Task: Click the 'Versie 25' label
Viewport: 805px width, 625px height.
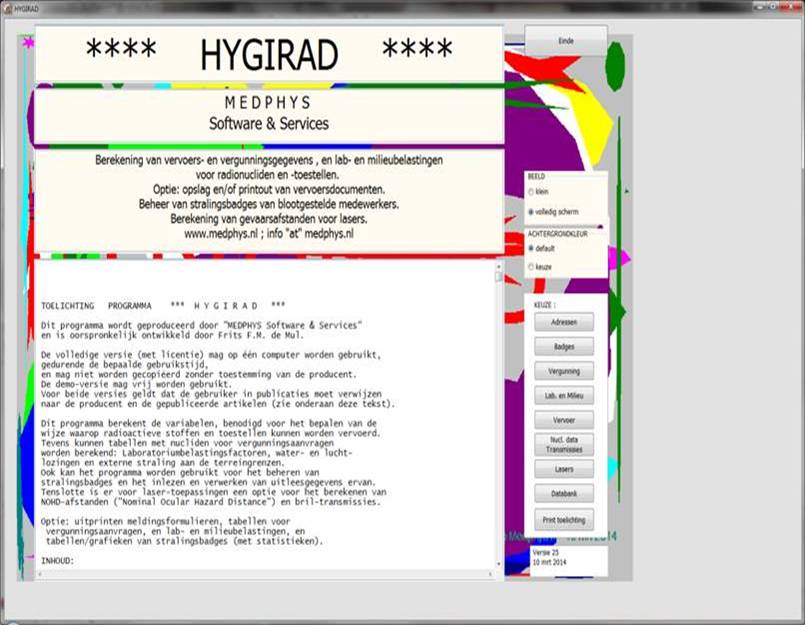Action: [545, 553]
